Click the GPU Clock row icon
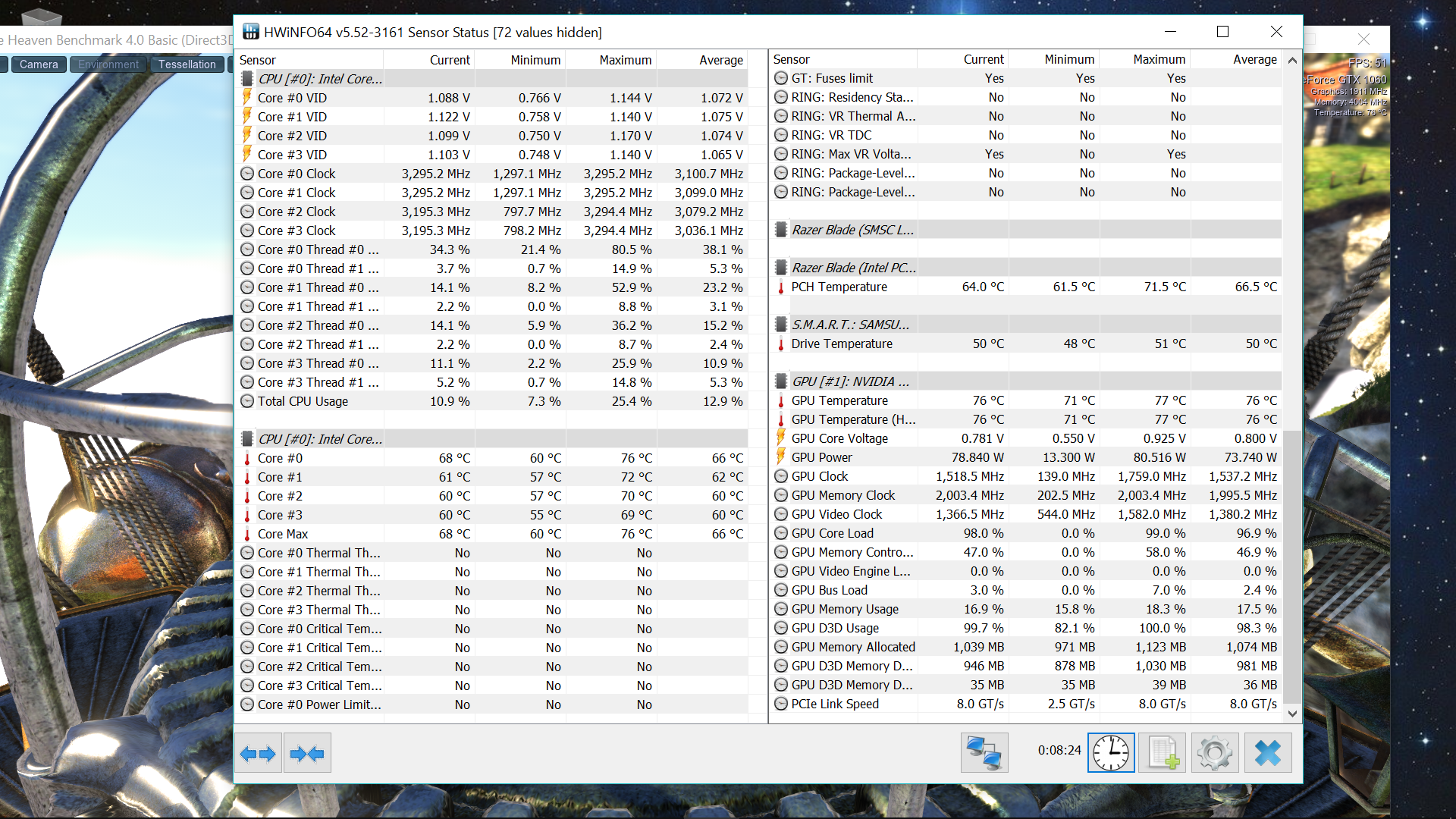The width and height of the screenshot is (1456, 819). (x=781, y=476)
